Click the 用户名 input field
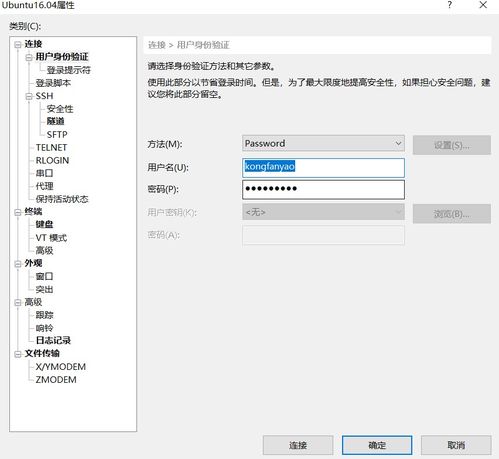This screenshot has height=459, width=499. coord(323,168)
